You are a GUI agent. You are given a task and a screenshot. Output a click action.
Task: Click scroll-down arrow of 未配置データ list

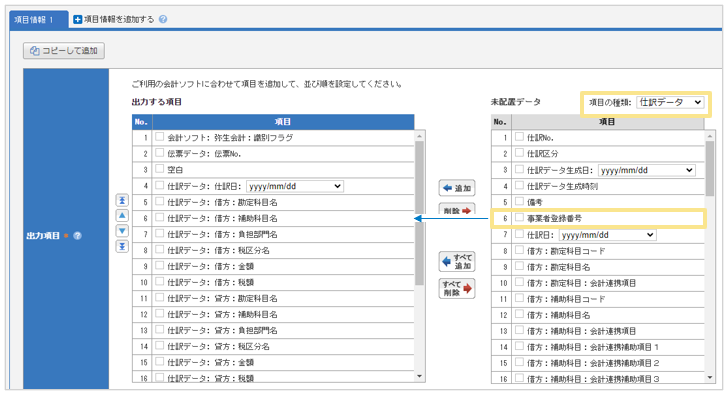(x=710, y=378)
